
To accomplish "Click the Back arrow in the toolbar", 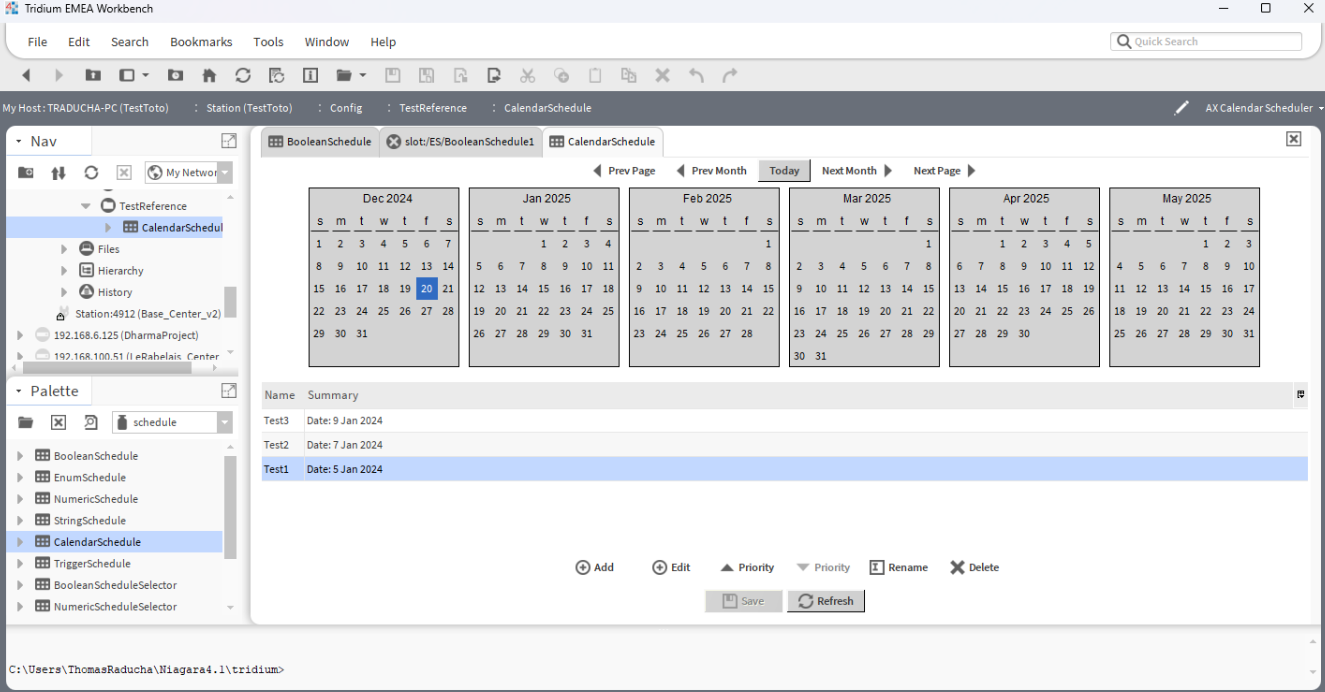I will coord(26,75).
